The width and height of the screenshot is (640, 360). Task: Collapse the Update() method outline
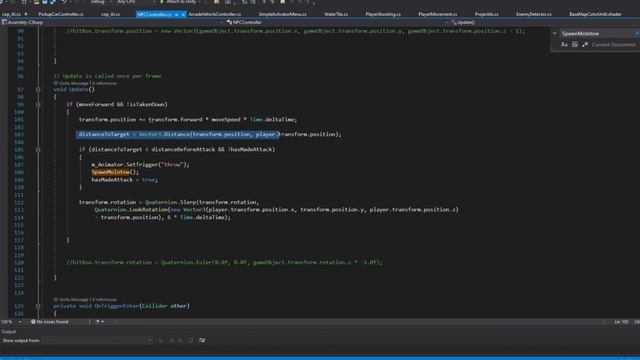point(38,89)
